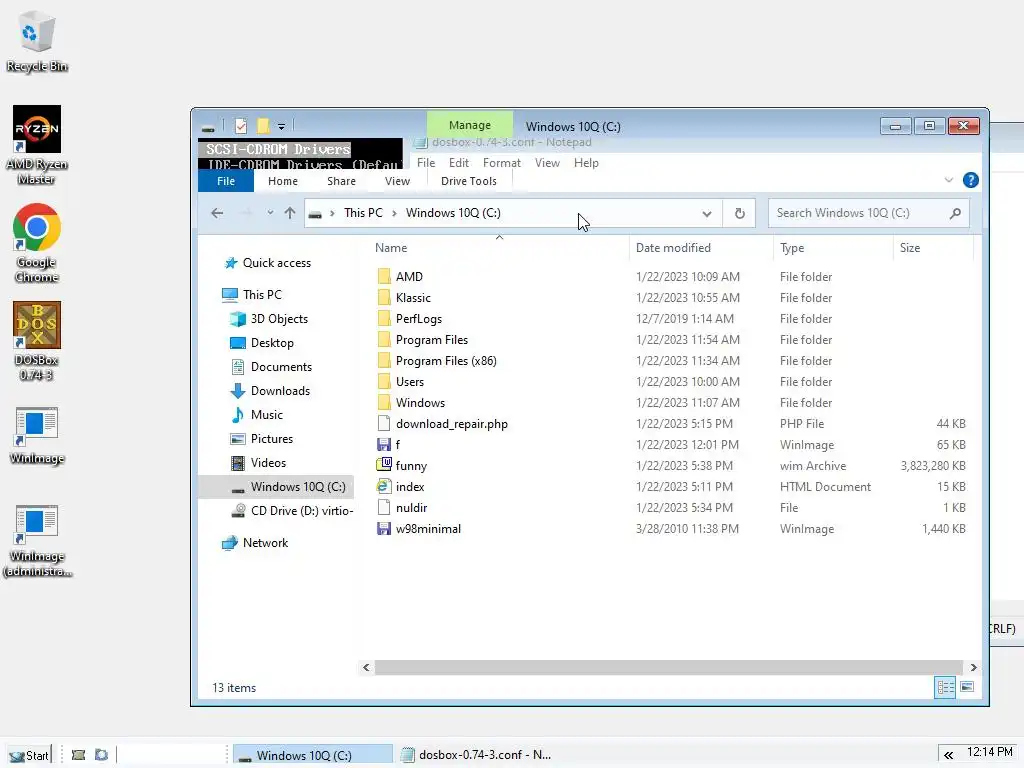Viewport: 1024px width, 768px height.
Task: Open the View ribbon tab
Action: pyautogui.click(x=397, y=181)
